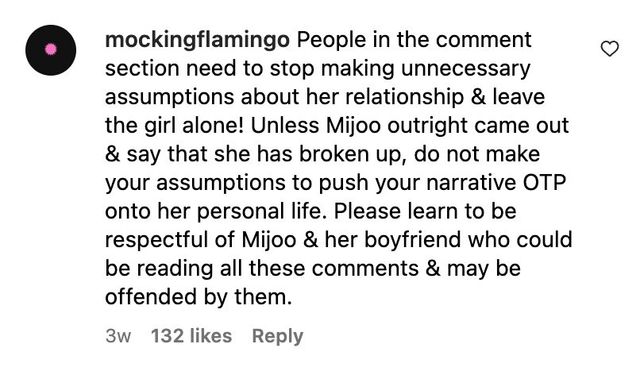Open mockingflamingo's black circular profile picture
Screen dimensions: 640x372
coord(51,50)
